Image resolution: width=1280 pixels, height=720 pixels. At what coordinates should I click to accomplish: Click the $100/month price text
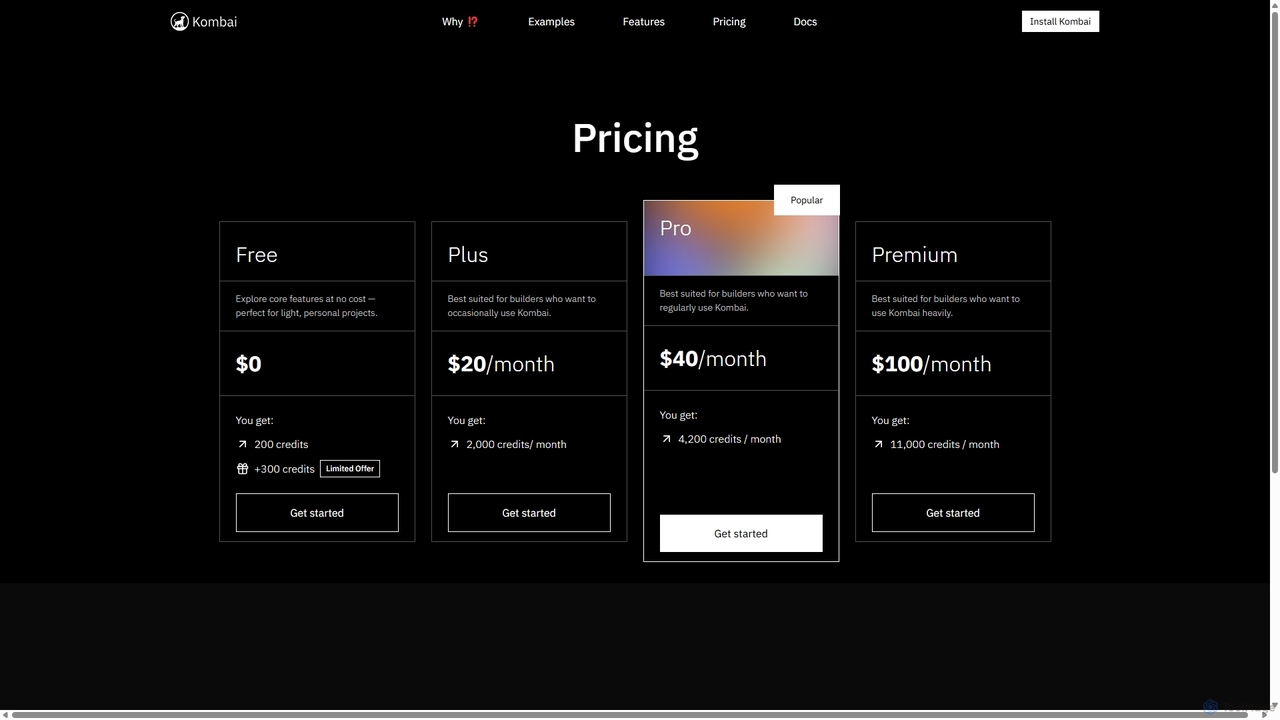[932, 364]
